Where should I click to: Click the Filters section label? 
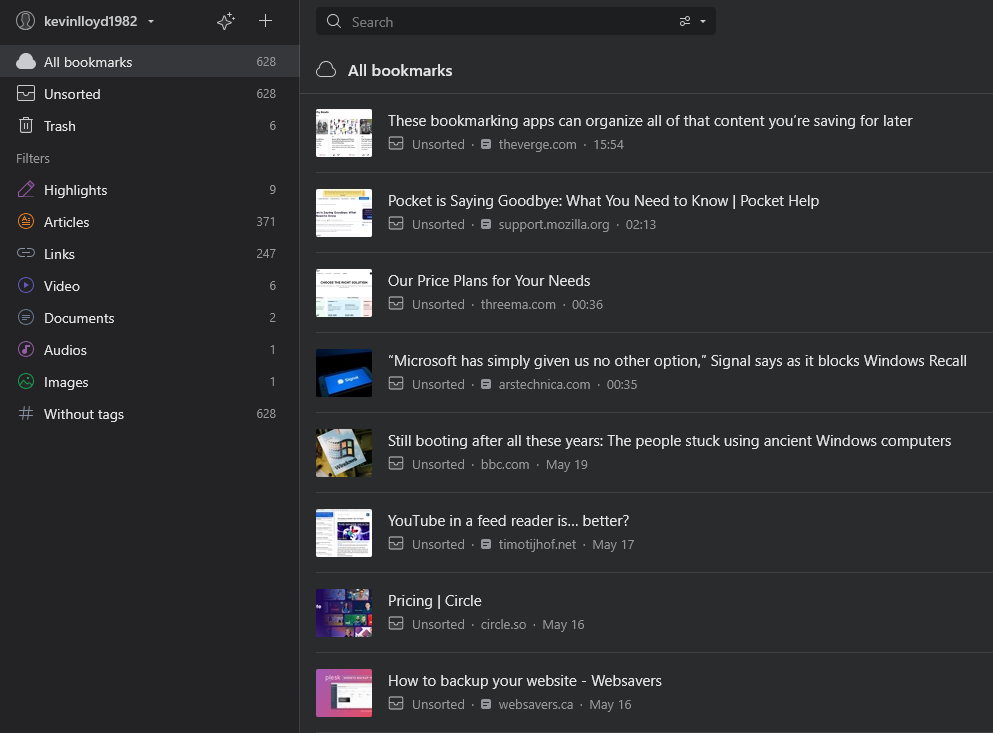coord(33,158)
